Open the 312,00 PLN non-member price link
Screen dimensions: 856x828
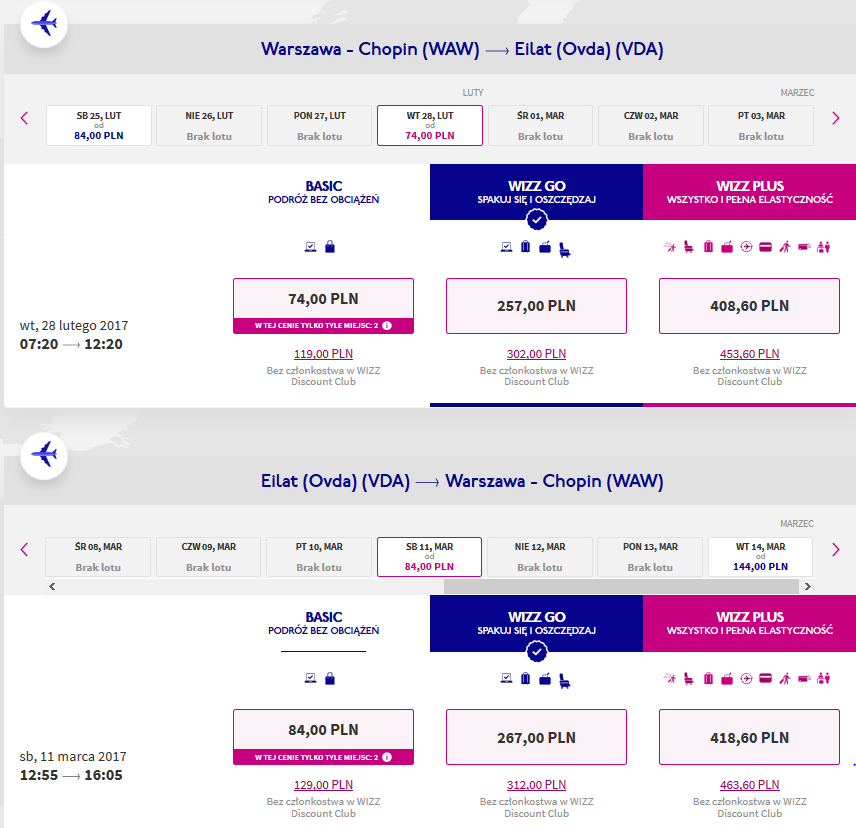(536, 785)
